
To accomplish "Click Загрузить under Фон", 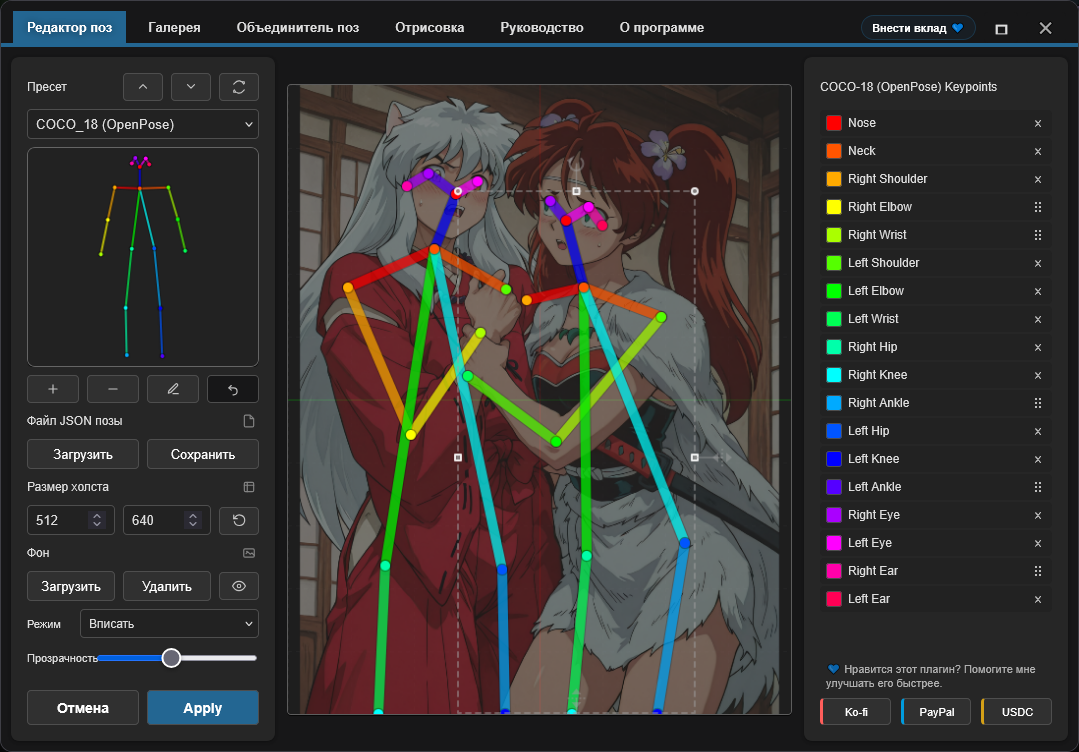I will coord(71,586).
